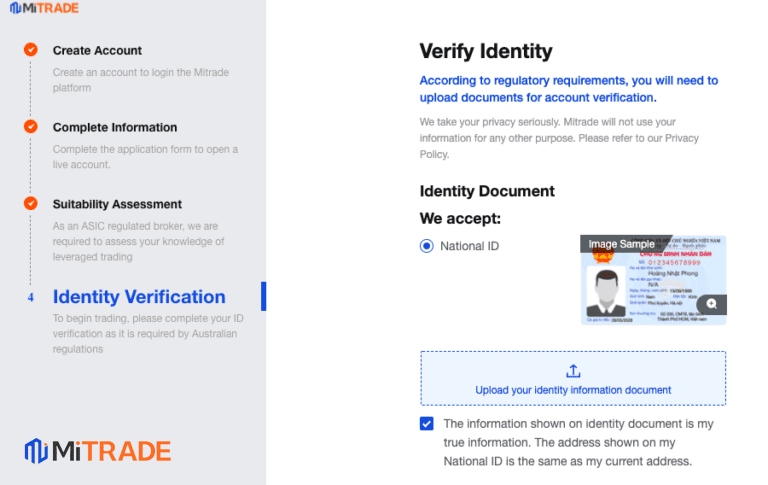Open the Suitability Assessment step

coord(117,204)
